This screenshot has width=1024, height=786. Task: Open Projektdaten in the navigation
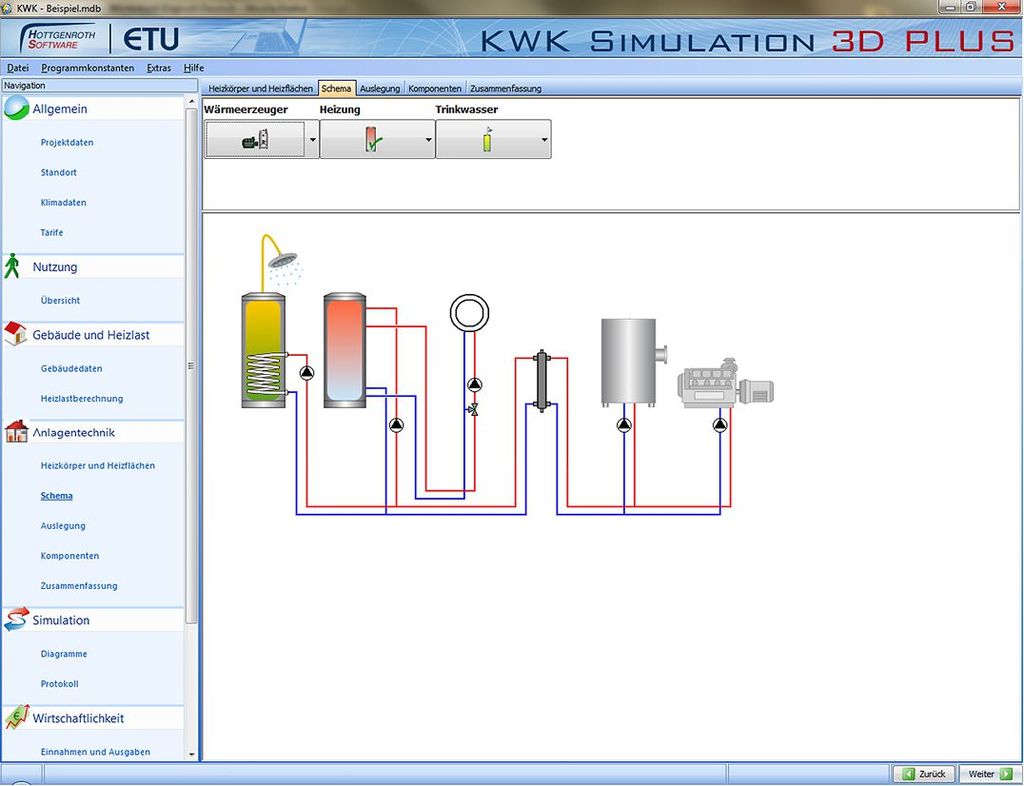pyautogui.click(x=67, y=142)
